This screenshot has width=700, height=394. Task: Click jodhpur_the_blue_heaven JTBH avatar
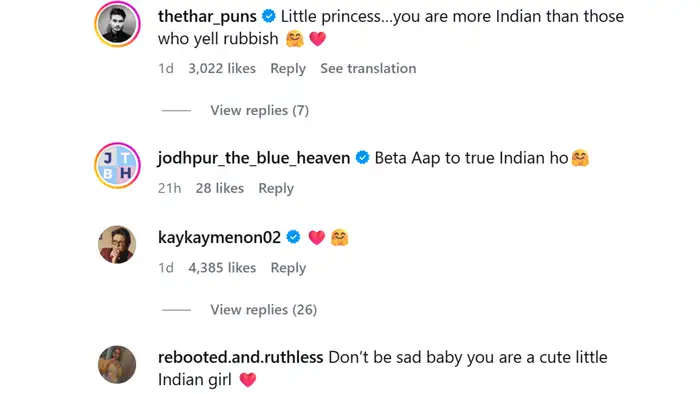pyautogui.click(x=117, y=165)
